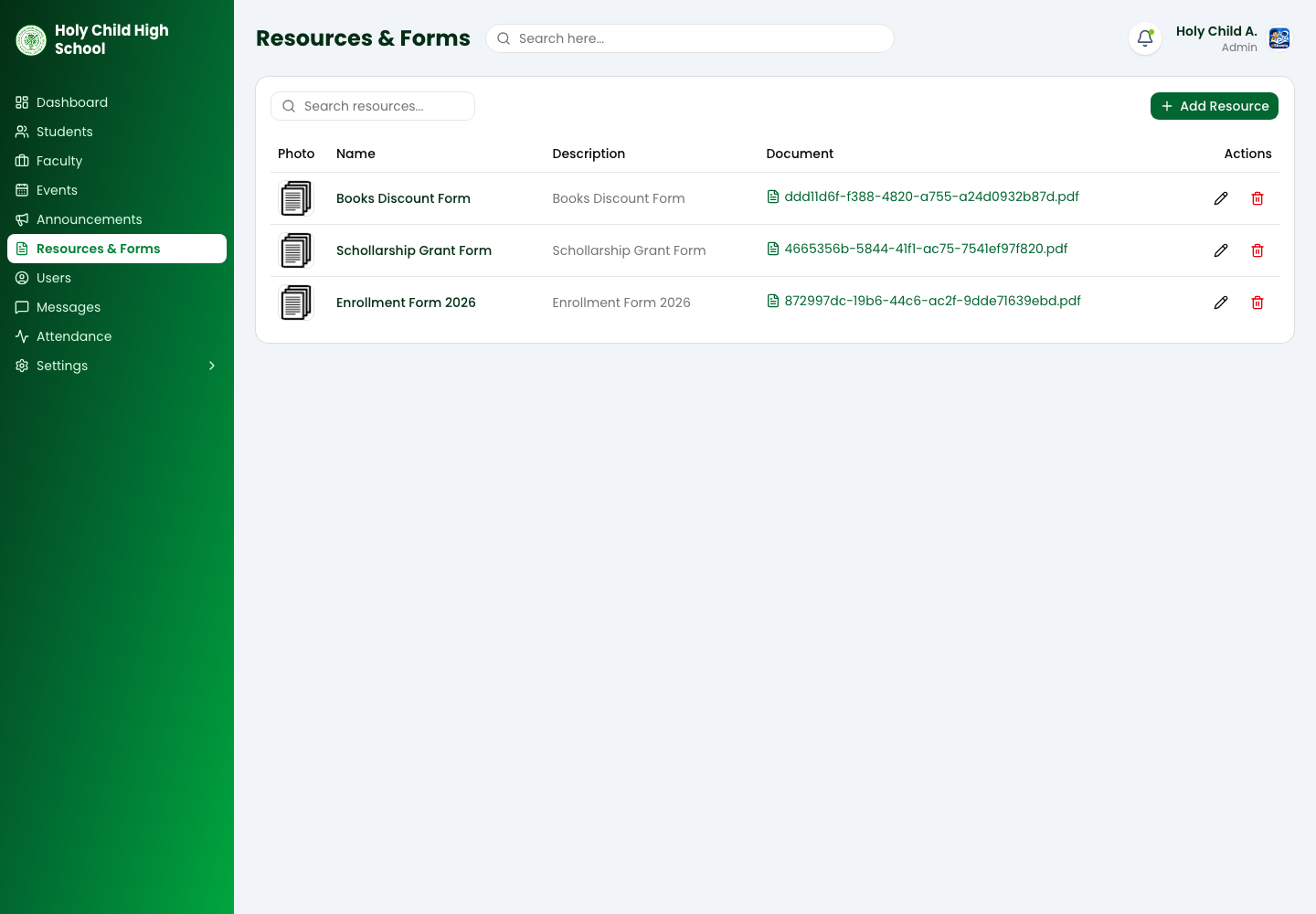Viewport: 1316px width, 914px height.
Task: Open 872997dc-19b6-44c6 pdf document link
Action: tap(924, 301)
